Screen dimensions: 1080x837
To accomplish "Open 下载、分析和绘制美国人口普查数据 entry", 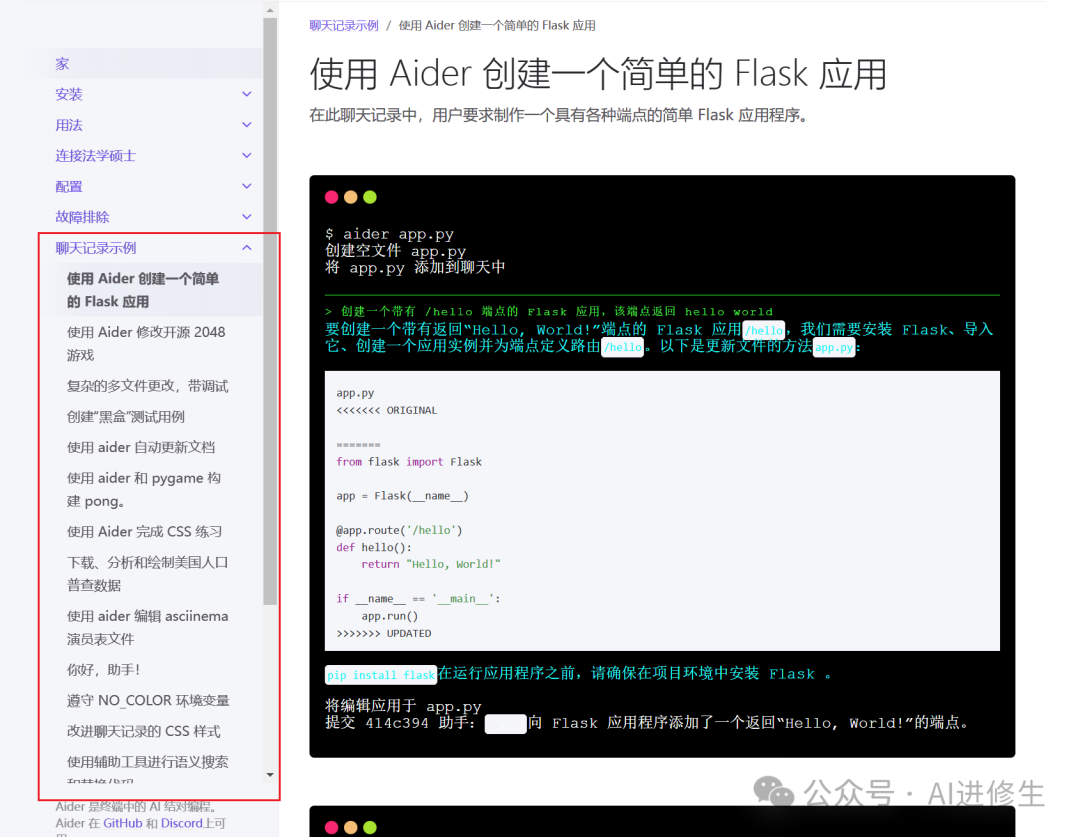I will click(x=147, y=574).
